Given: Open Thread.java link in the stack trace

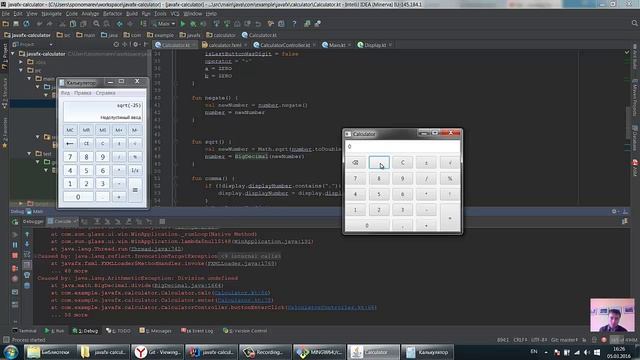Looking at the screenshot, I should click(156, 249).
